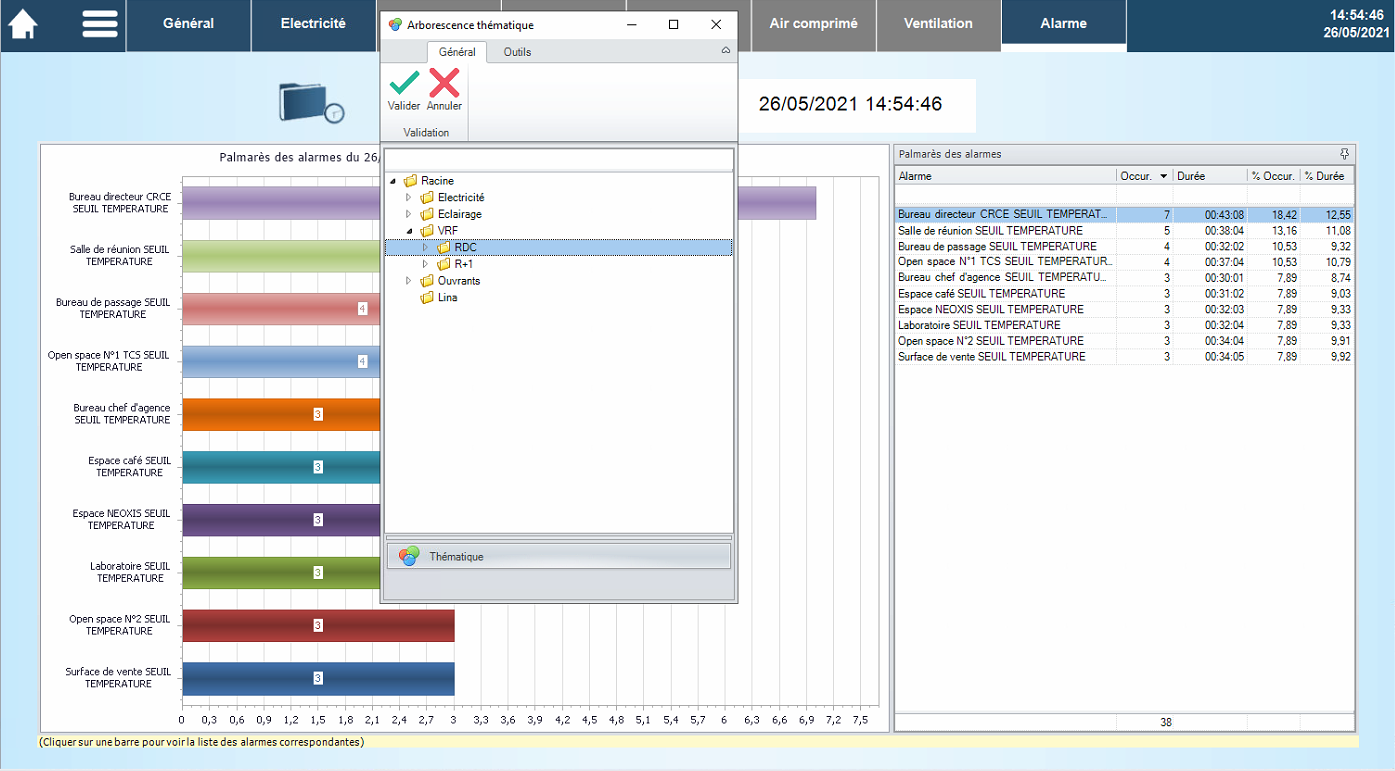Sort by the Alarme column header

pyautogui.click(x=1005, y=176)
